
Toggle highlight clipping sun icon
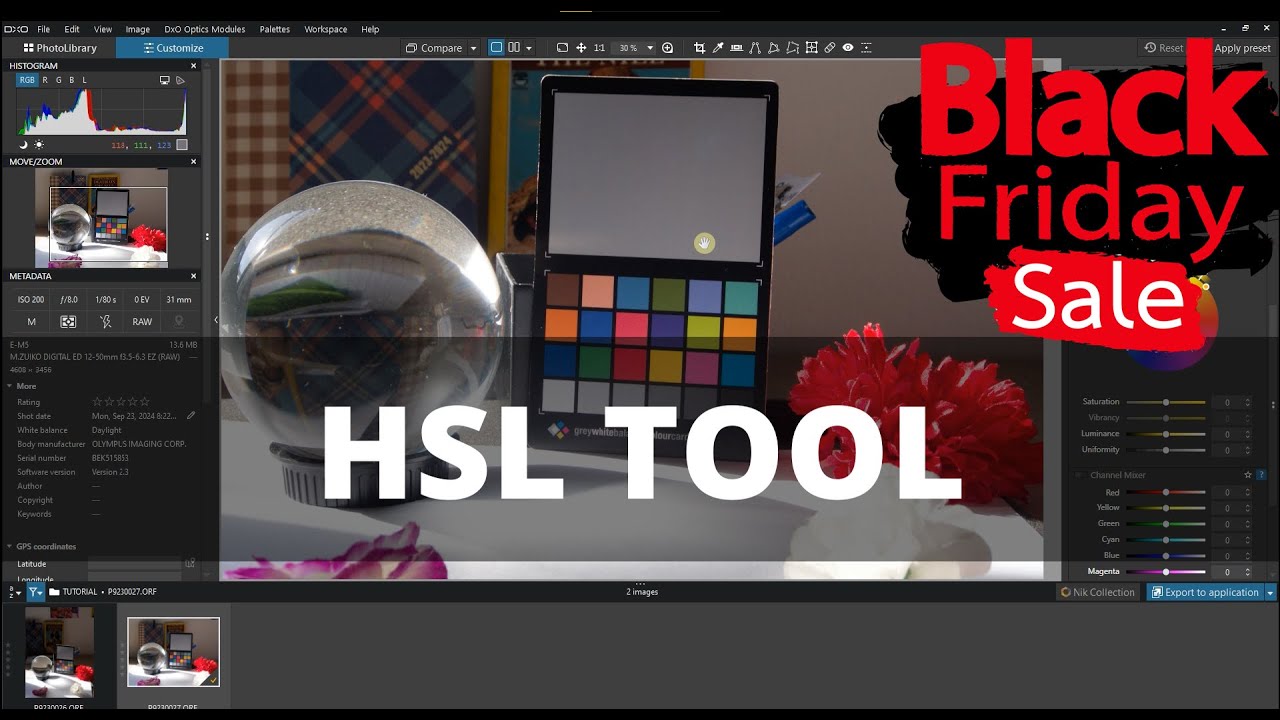click(39, 145)
